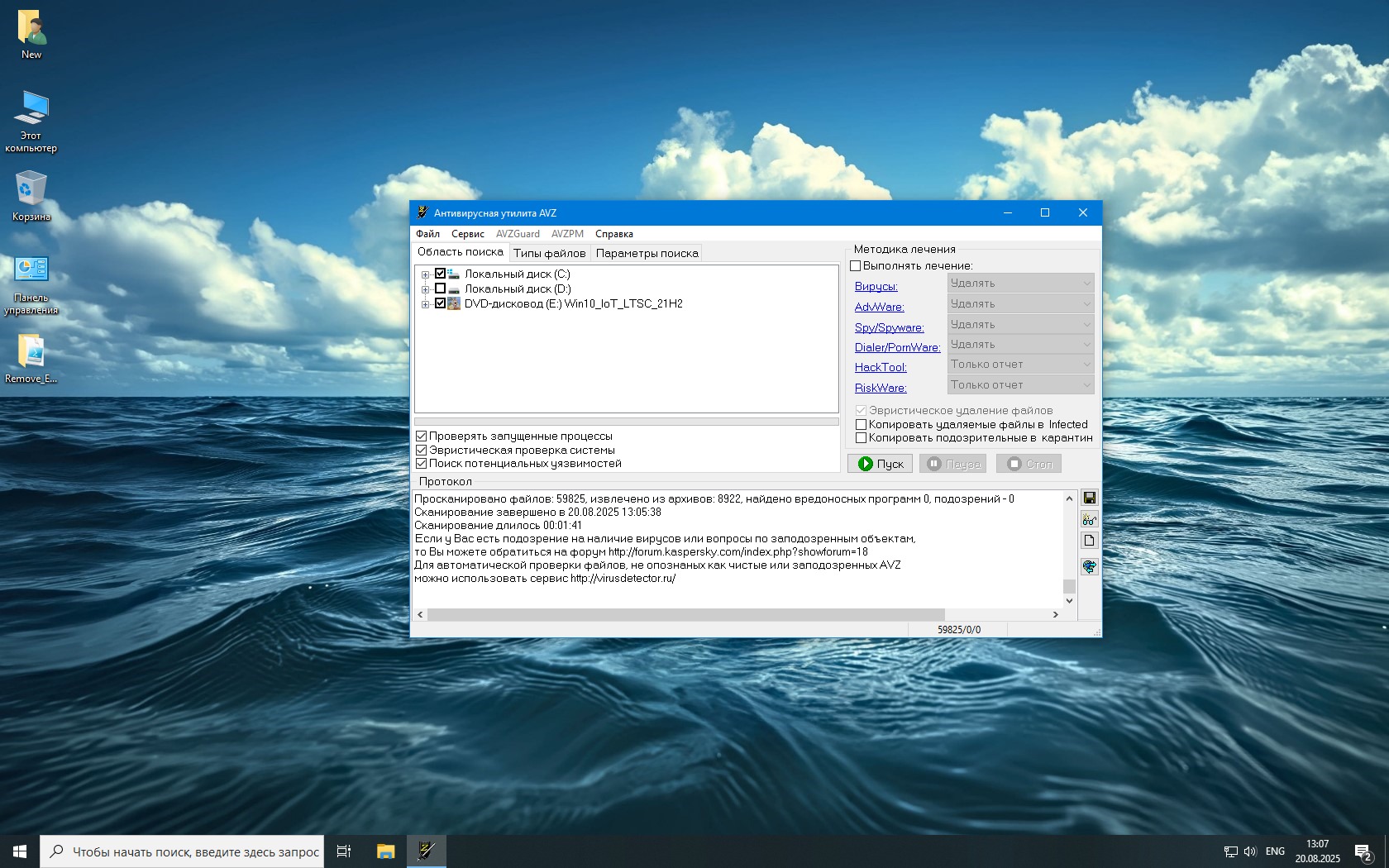
Task: Open the HackTool action dropdown
Action: coord(1020,365)
